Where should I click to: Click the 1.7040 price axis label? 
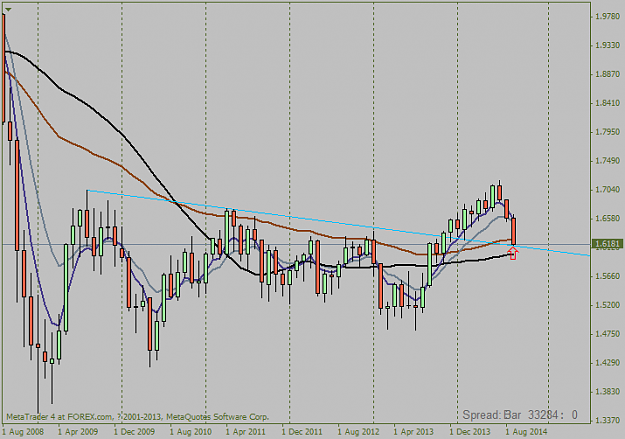608,190
